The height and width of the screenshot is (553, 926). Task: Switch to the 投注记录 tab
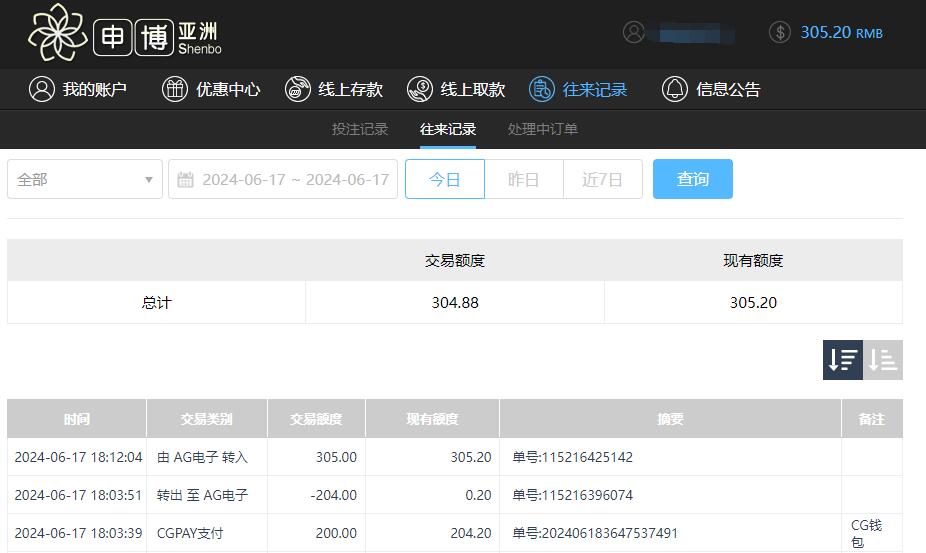pyautogui.click(x=360, y=129)
